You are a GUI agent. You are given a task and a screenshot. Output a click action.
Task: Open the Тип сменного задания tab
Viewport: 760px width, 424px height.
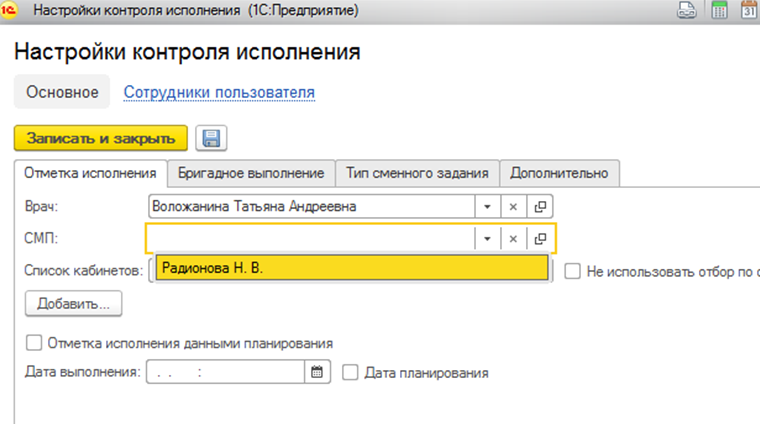point(417,173)
